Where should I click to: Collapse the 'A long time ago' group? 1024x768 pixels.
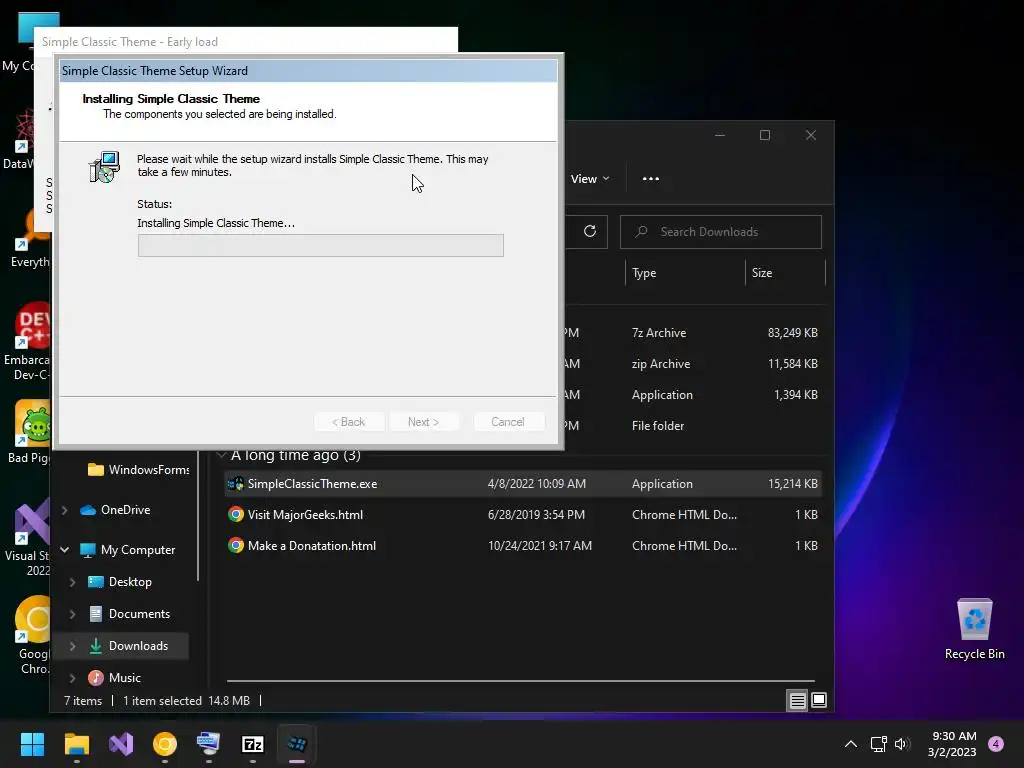tap(221, 455)
